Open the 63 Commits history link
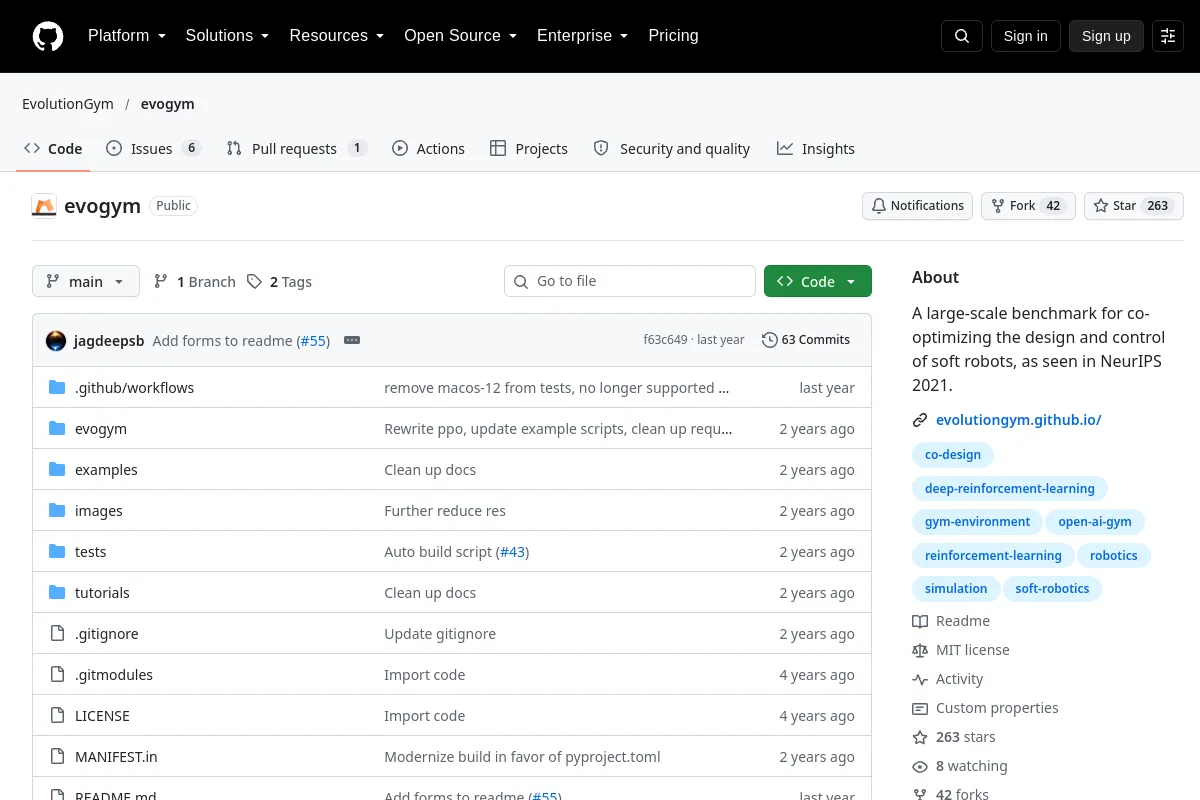This screenshot has width=1200, height=800. tap(806, 340)
